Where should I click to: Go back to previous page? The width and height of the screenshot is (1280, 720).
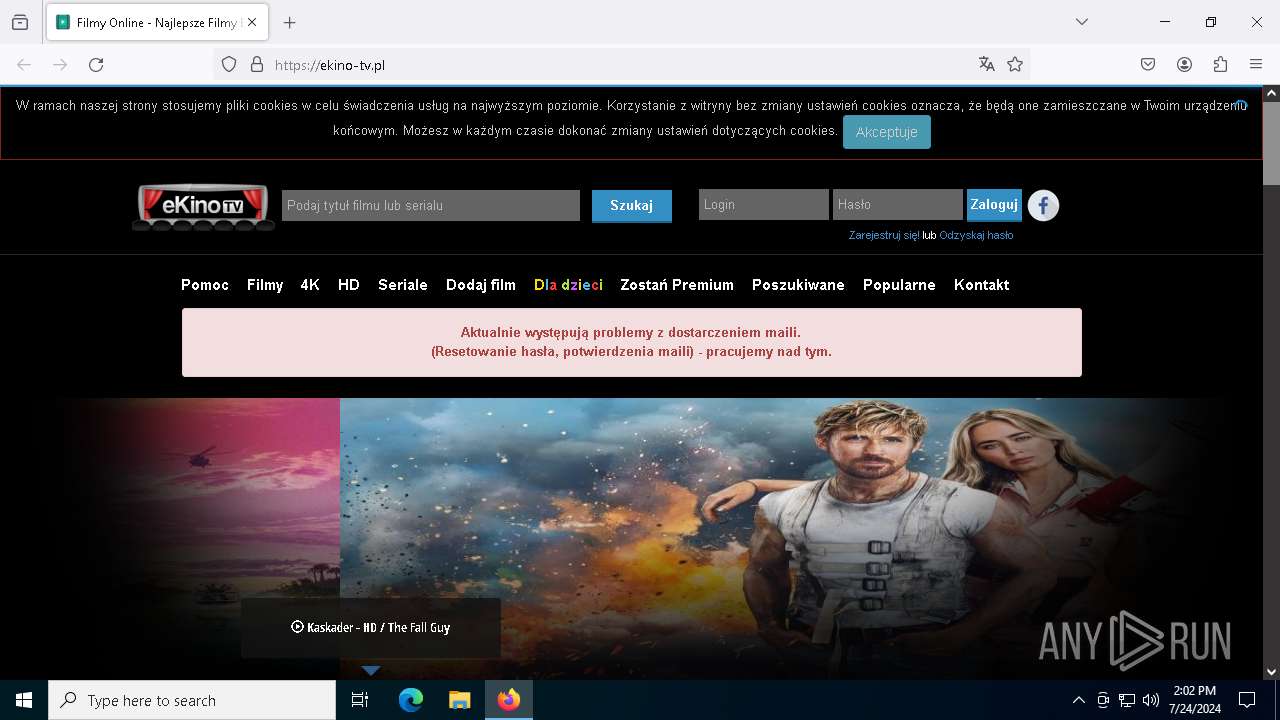click(24, 64)
